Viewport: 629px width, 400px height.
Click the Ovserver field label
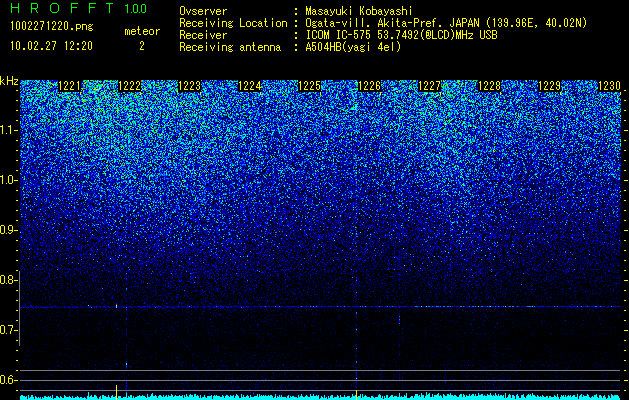coord(203,11)
